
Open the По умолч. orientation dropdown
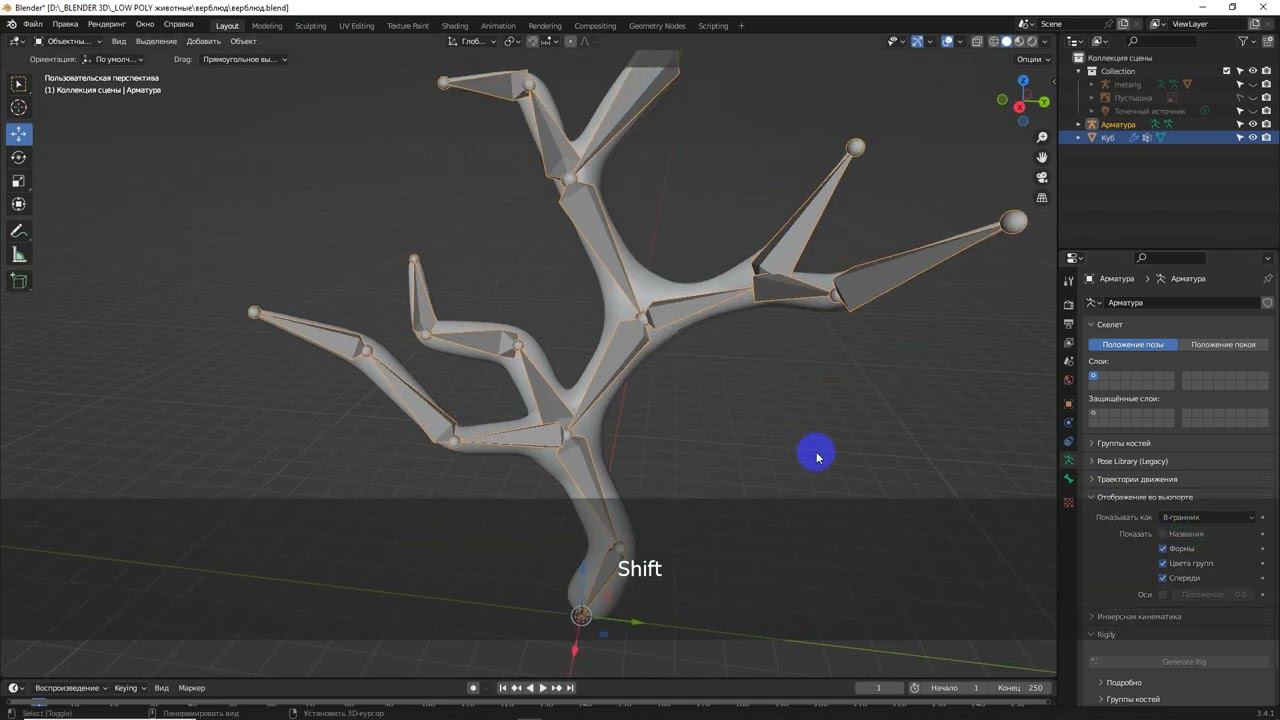pos(114,59)
